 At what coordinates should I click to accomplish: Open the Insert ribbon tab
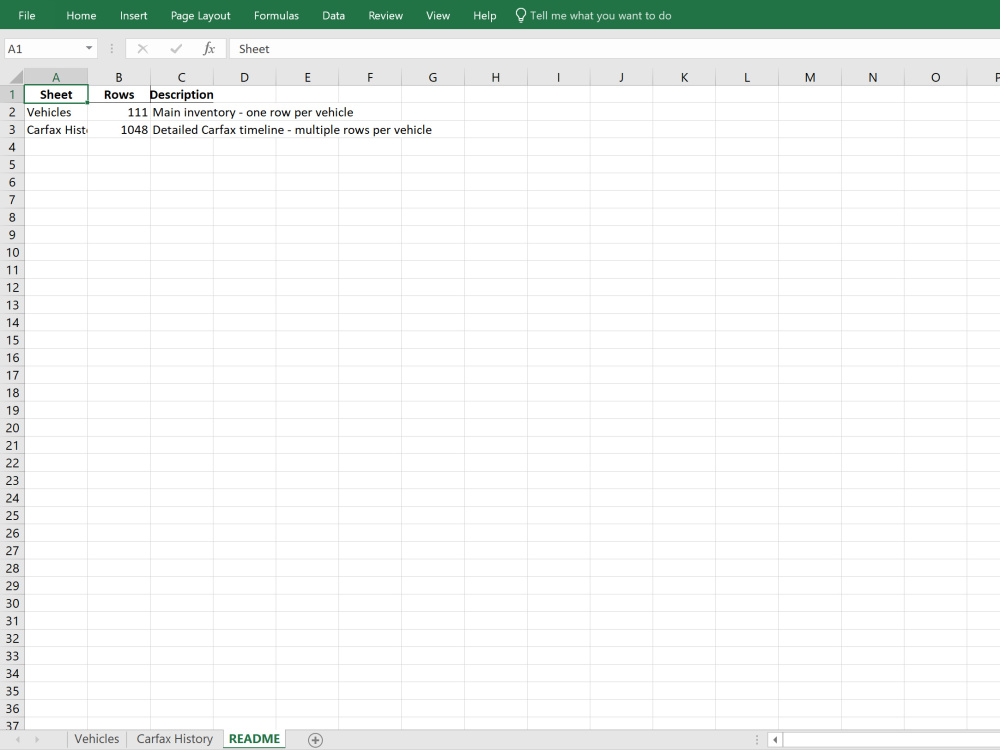click(x=133, y=15)
